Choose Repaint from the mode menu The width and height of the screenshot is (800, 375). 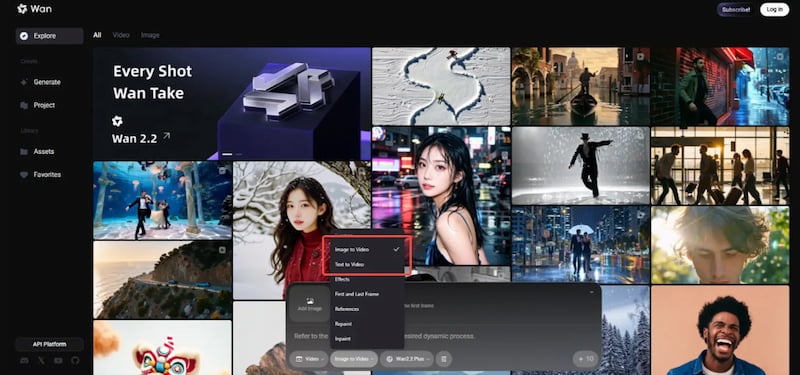tap(366, 324)
